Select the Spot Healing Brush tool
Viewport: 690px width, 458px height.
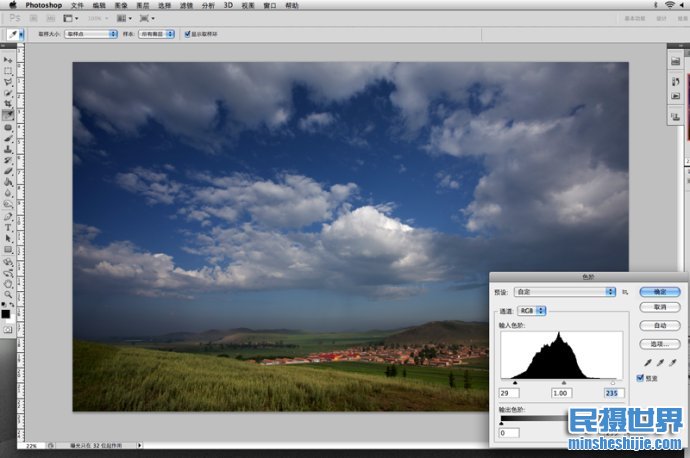pyautogui.click(x=8, y=128)
